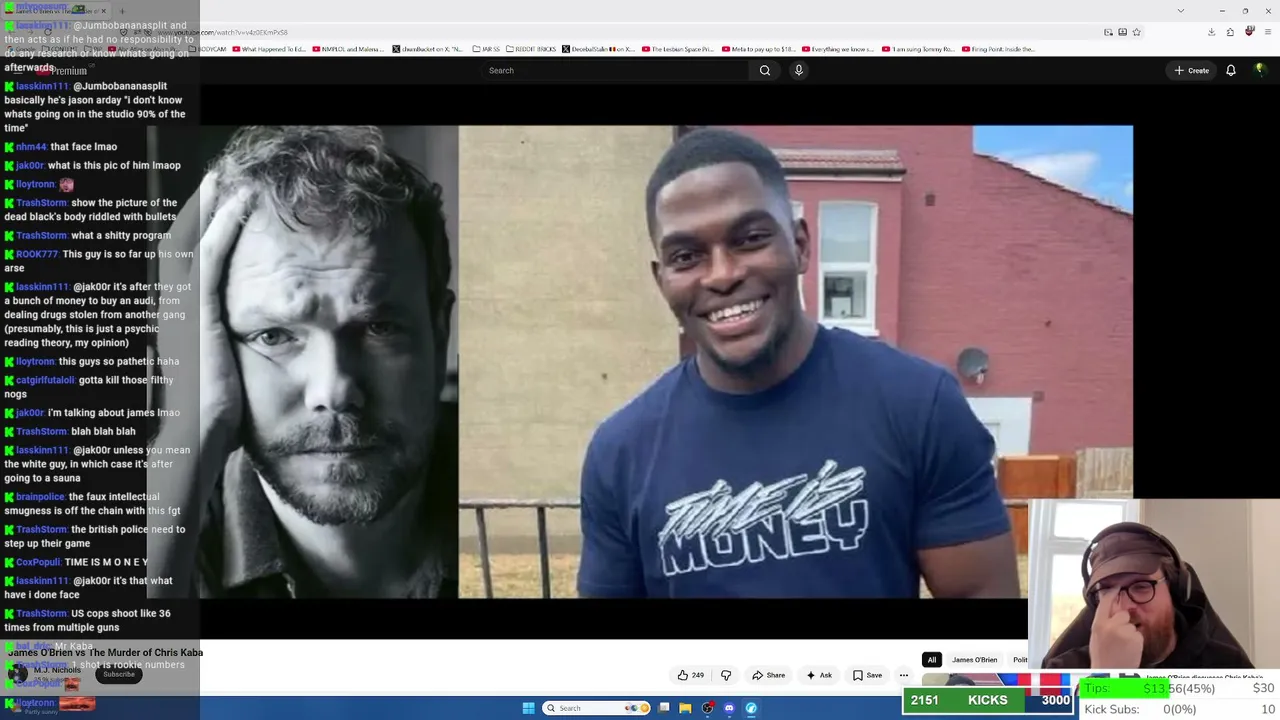Viewport: 1280px width, 720px height.
Task: Share the James O'Brien video
Action: pos(769,675)
